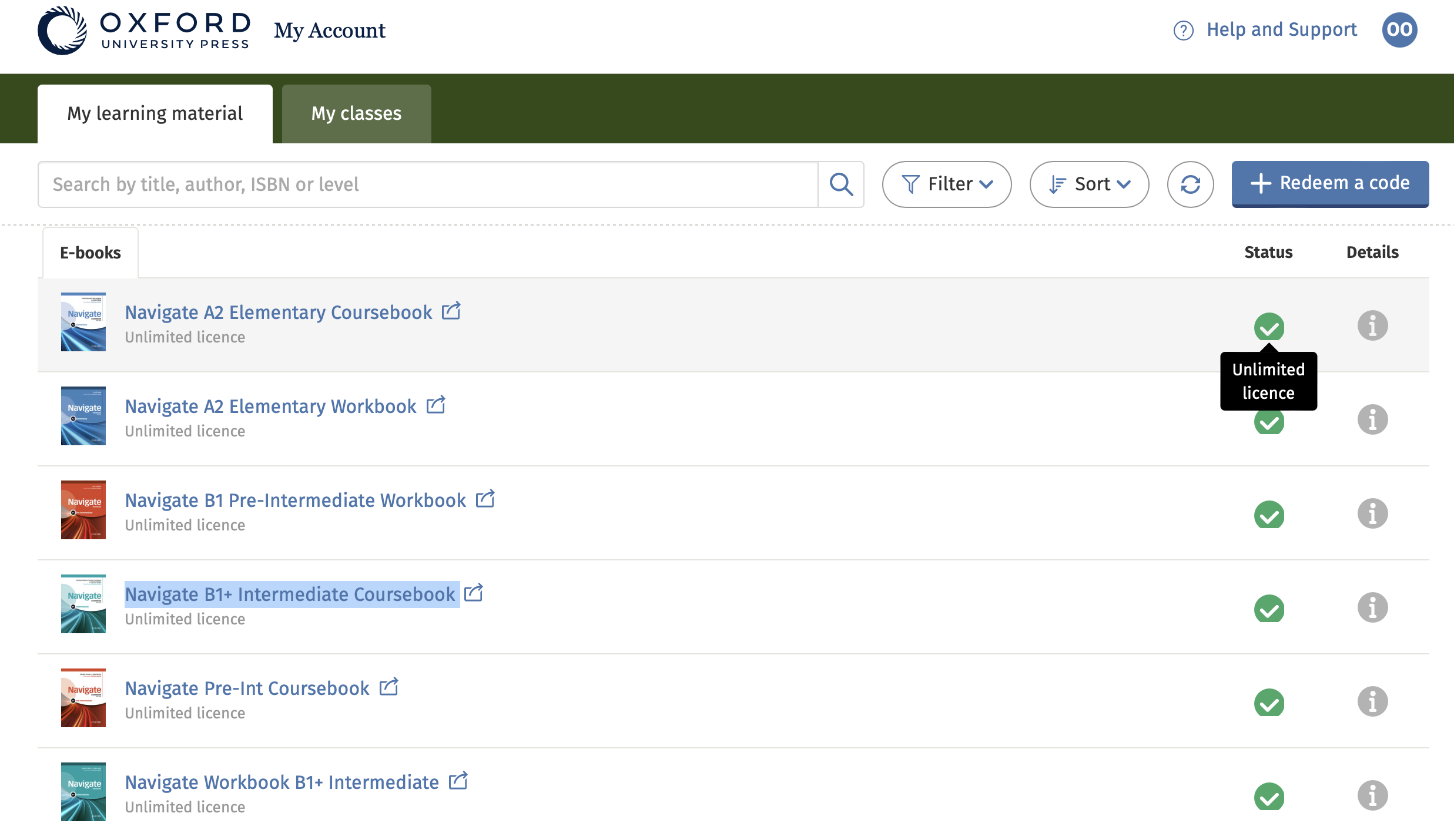Click external launch icon for B1+ Intermediate Coursebook
The height and width of the screenshot is (840, 1454).
pyautogui.click(x=473, y=593)
